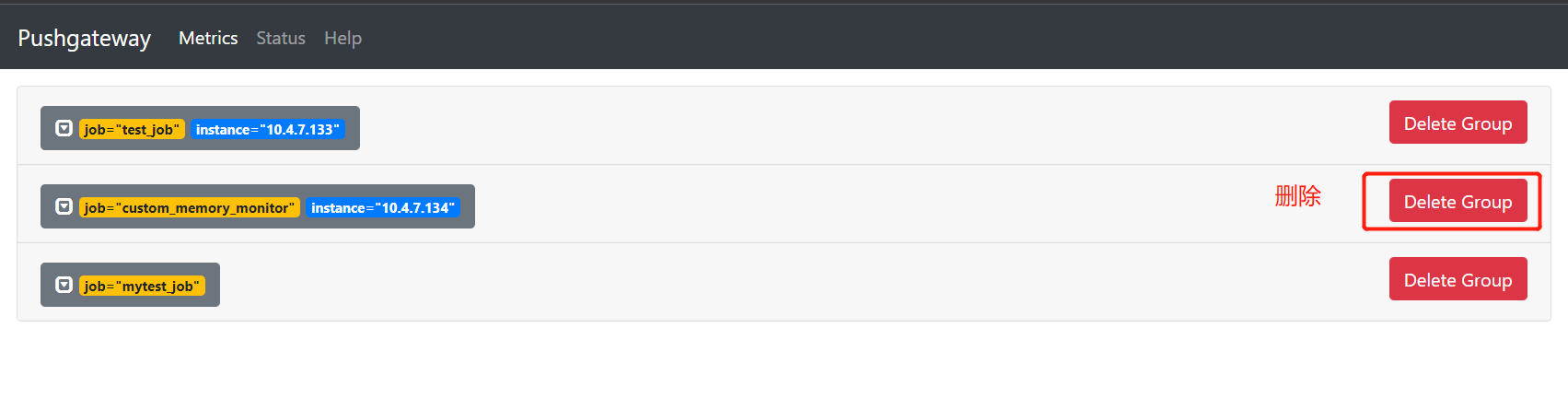Expand the mytest_job group arrow icon
The width and height of the screenshot is (1568, 410).
[x=64, y=285]
